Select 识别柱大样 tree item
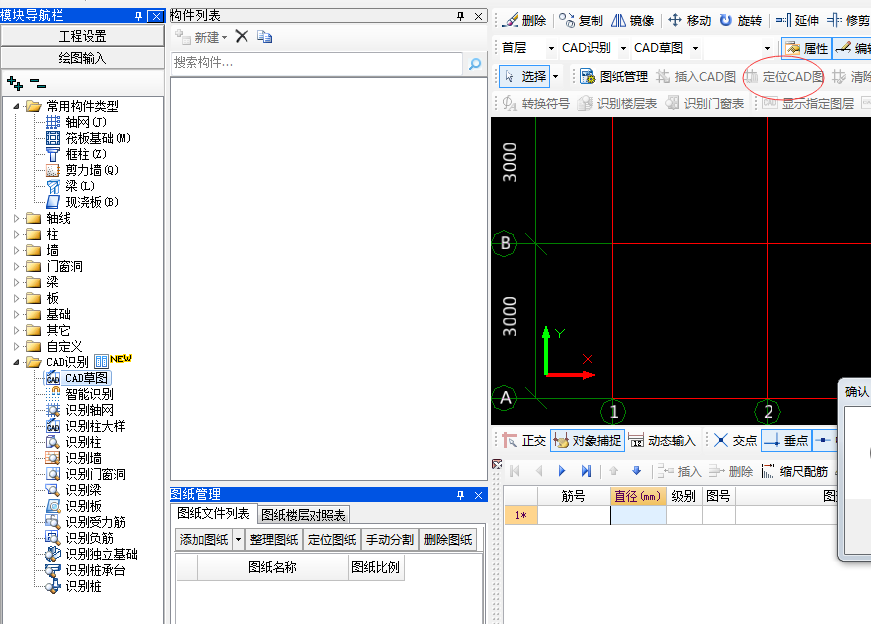This screenshot has width=871, height=624. [x=95, y=426]
